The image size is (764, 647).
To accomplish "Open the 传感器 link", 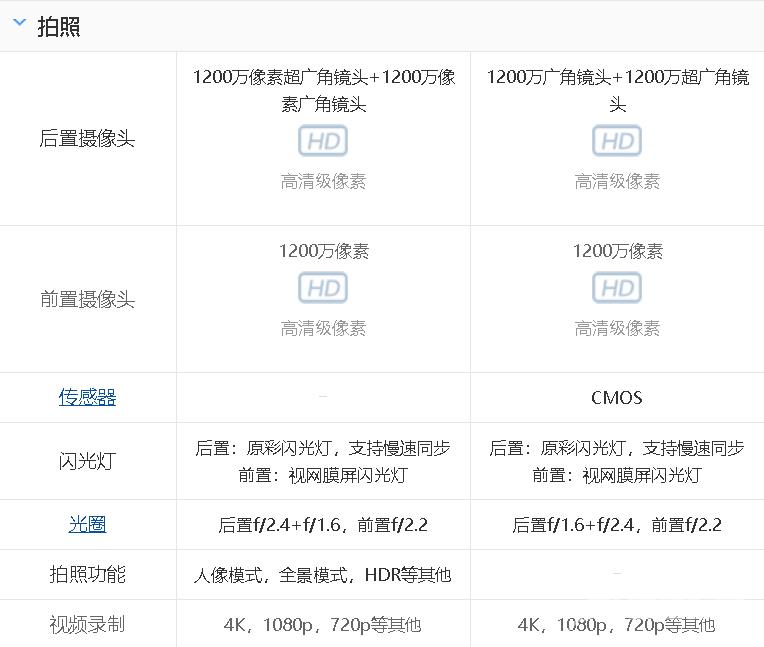I will tap(87, 397).
